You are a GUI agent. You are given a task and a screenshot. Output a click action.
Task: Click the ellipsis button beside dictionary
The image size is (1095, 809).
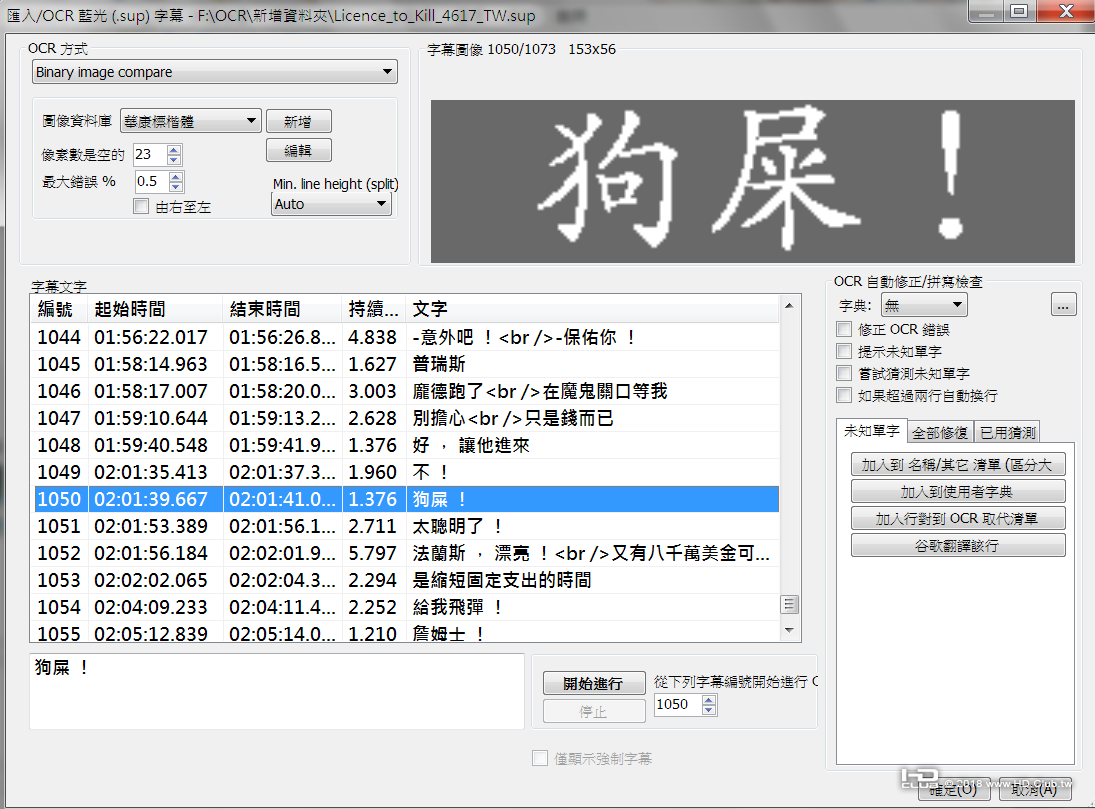(1063, 305)
